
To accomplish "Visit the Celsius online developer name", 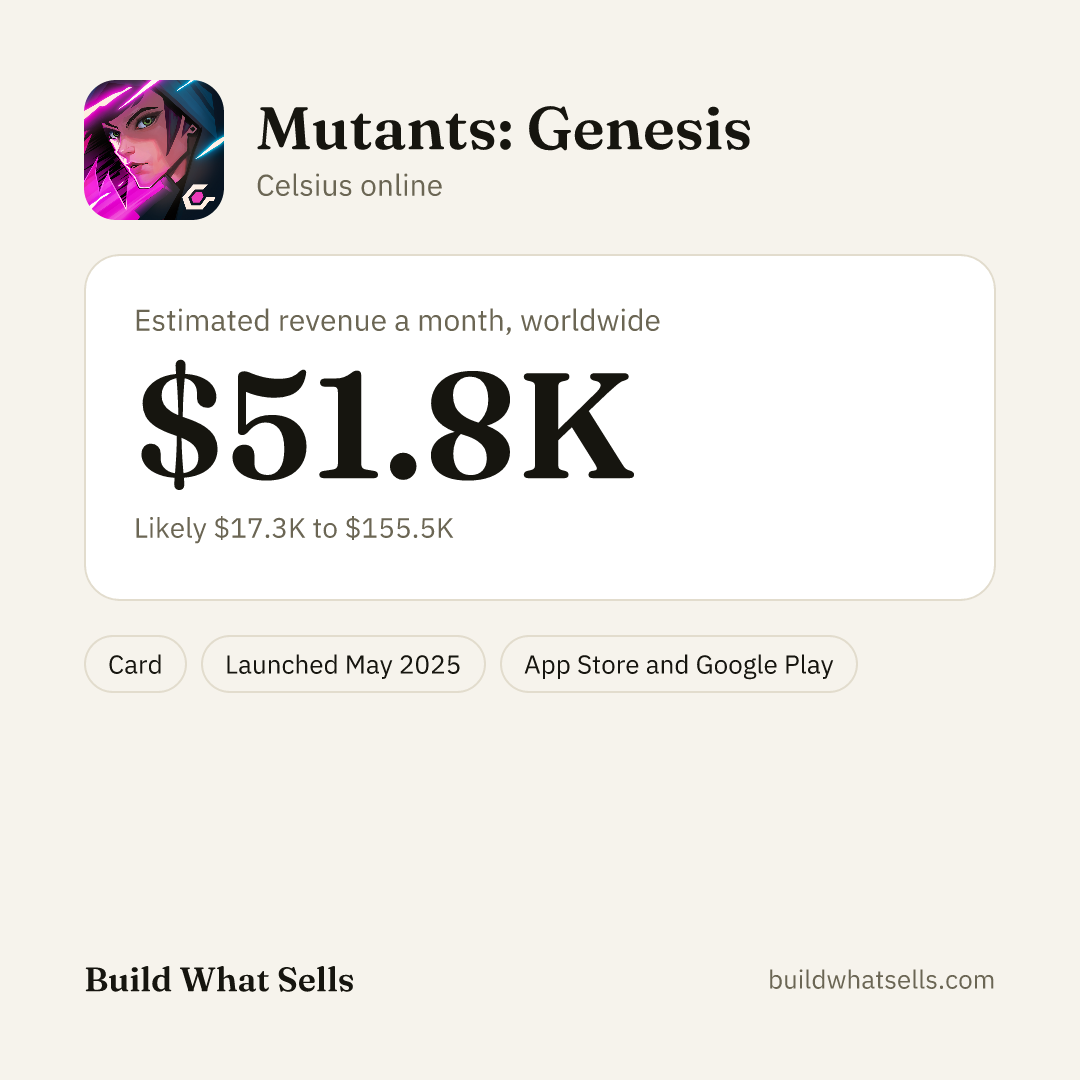I will pyautogui.click(x=349, y=186).
